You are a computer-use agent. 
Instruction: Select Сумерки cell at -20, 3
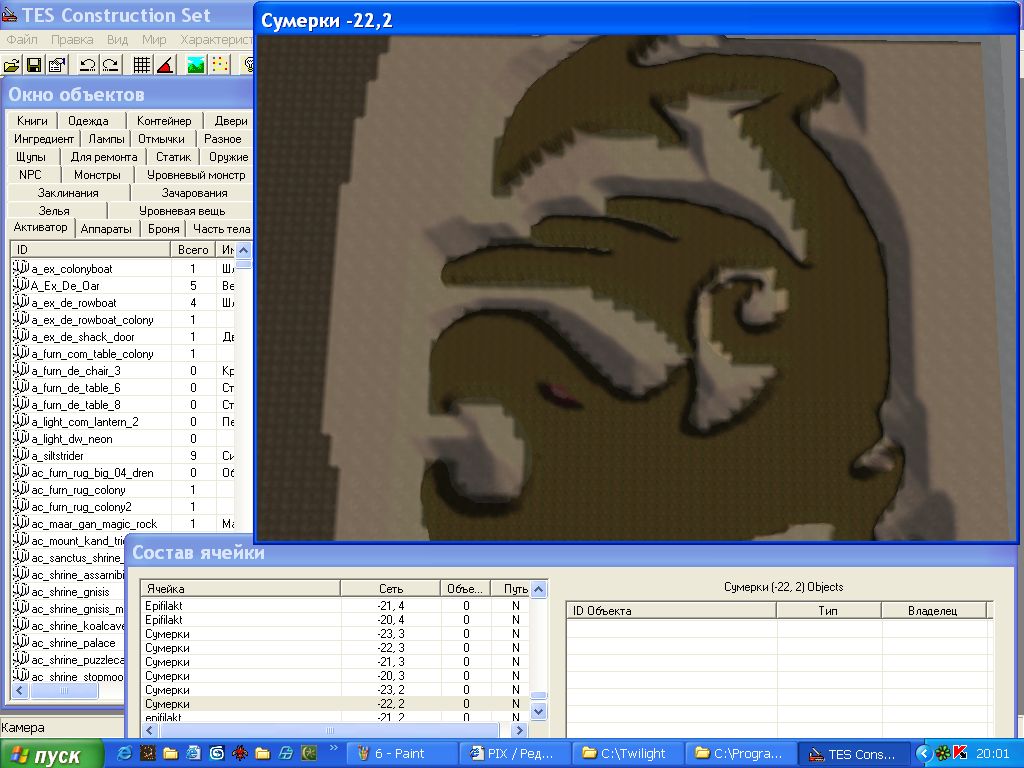[x=335, y=676]
